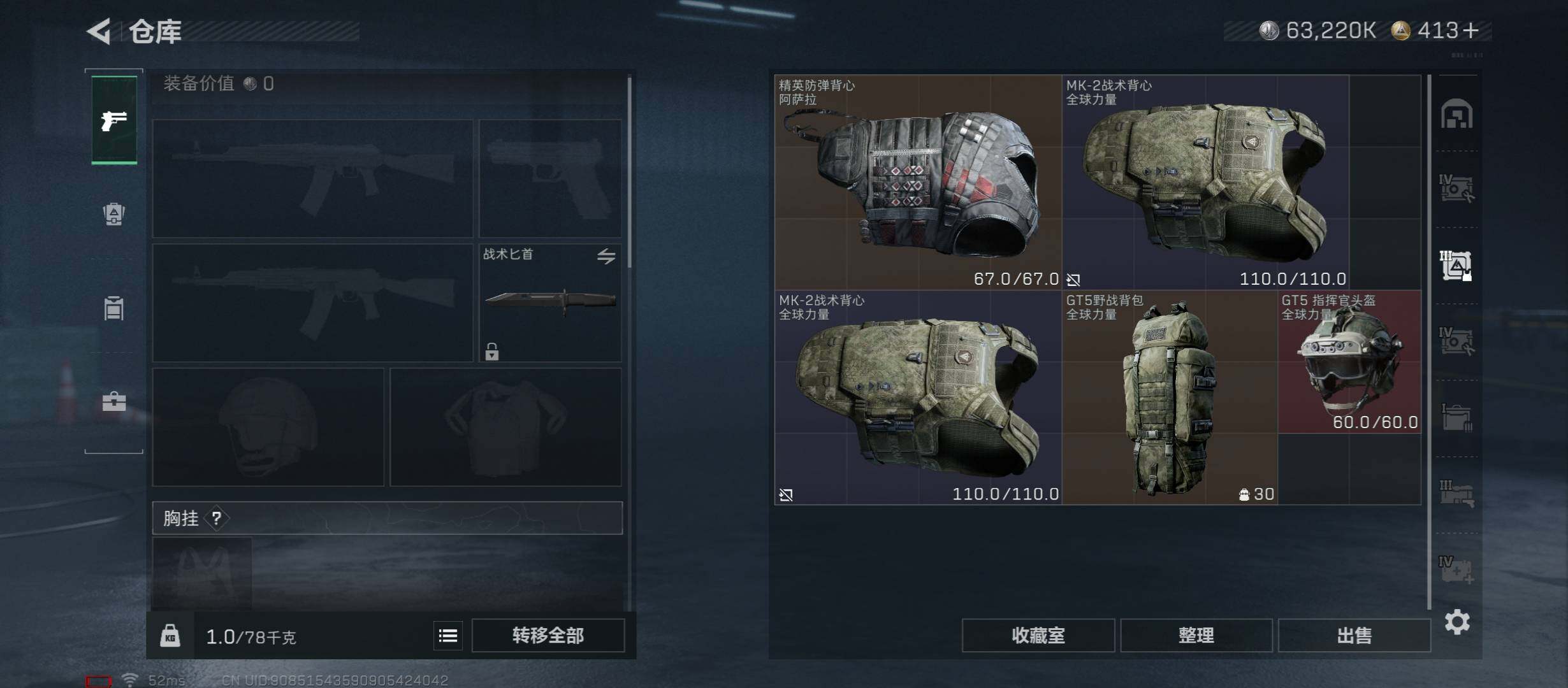Open the 收藏室 collection room
The height and width of the screenshot is (688, 1568).
click(1038, 635)
